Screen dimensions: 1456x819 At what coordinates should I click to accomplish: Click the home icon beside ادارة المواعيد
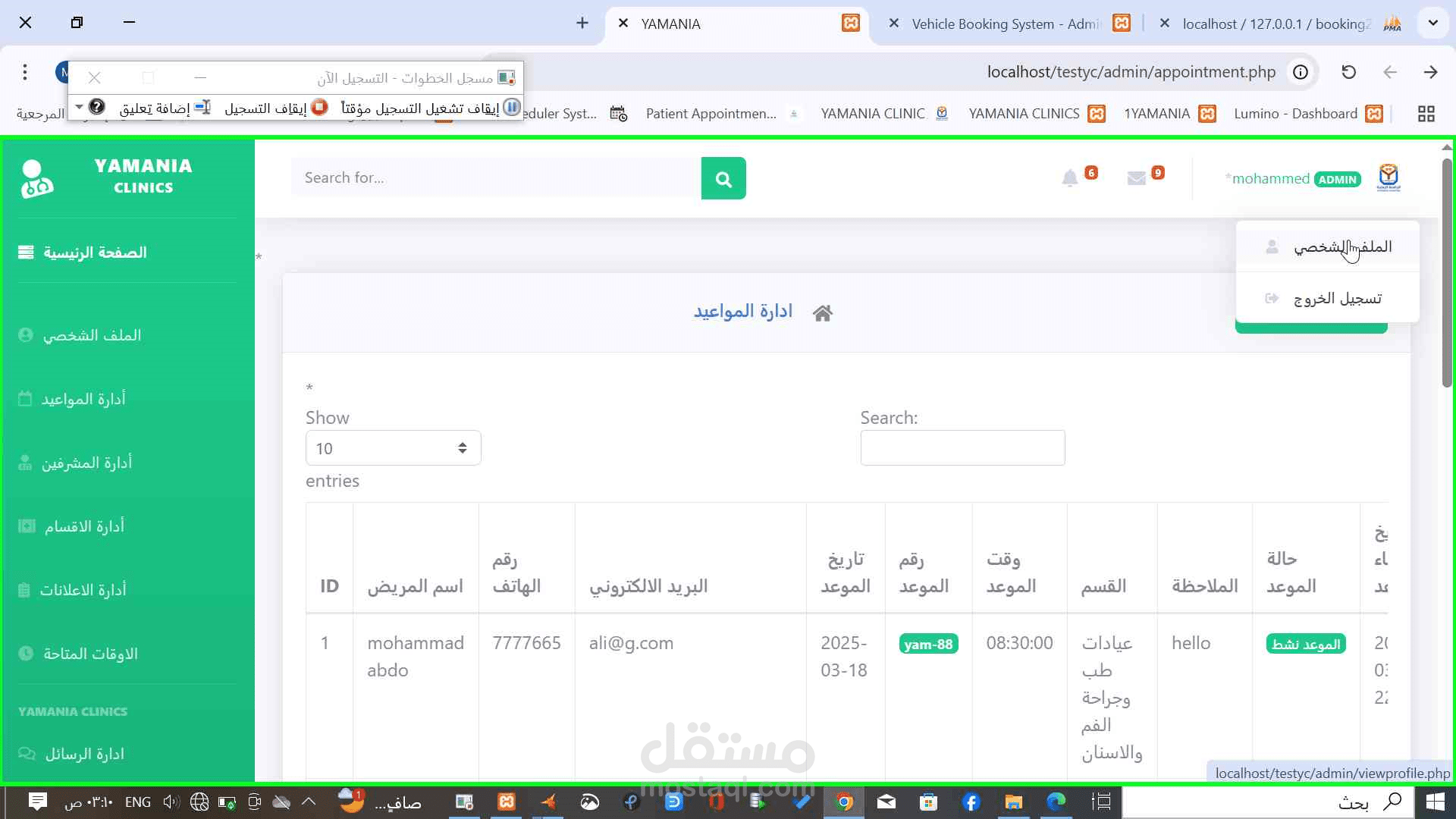823,313
